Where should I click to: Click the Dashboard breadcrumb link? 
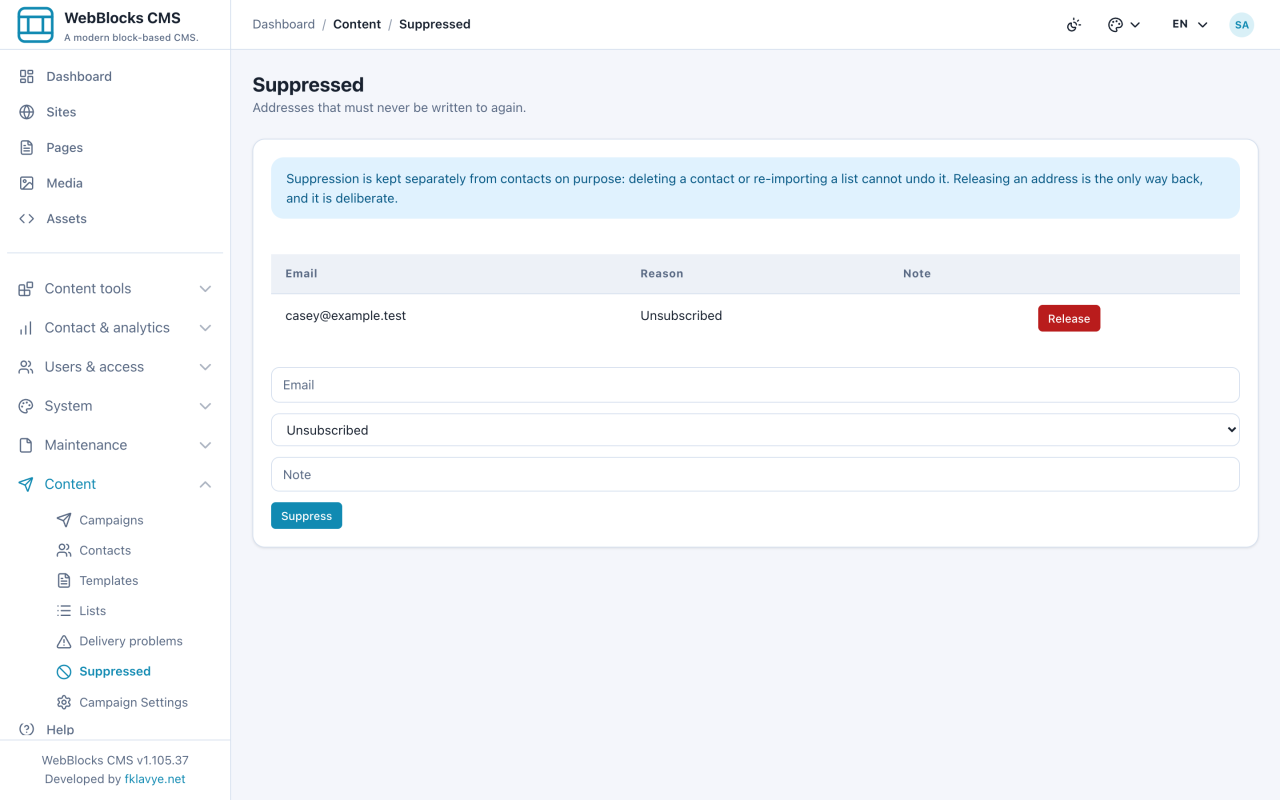pyautogui.click(x=284, y=24)
